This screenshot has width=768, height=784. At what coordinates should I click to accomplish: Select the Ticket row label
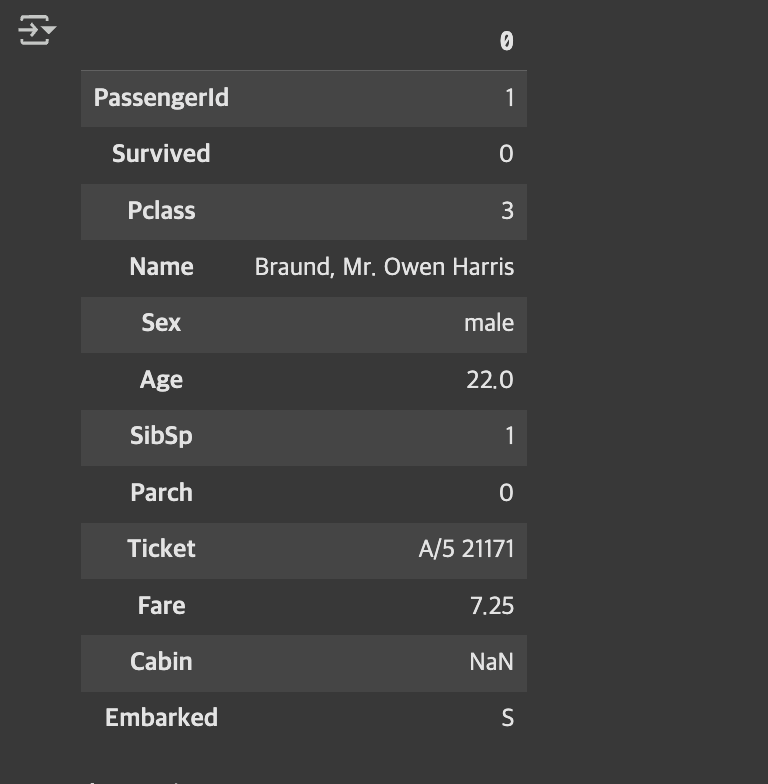point(161,548)
